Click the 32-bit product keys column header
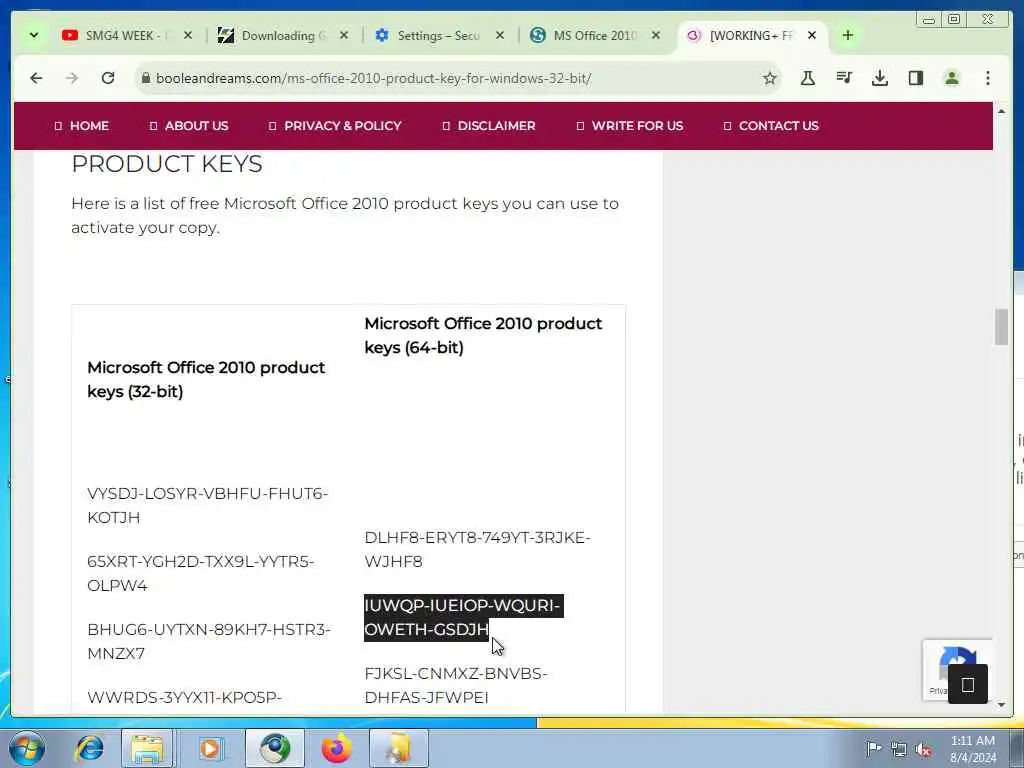The image size is (1024, 768). [206, 379]
